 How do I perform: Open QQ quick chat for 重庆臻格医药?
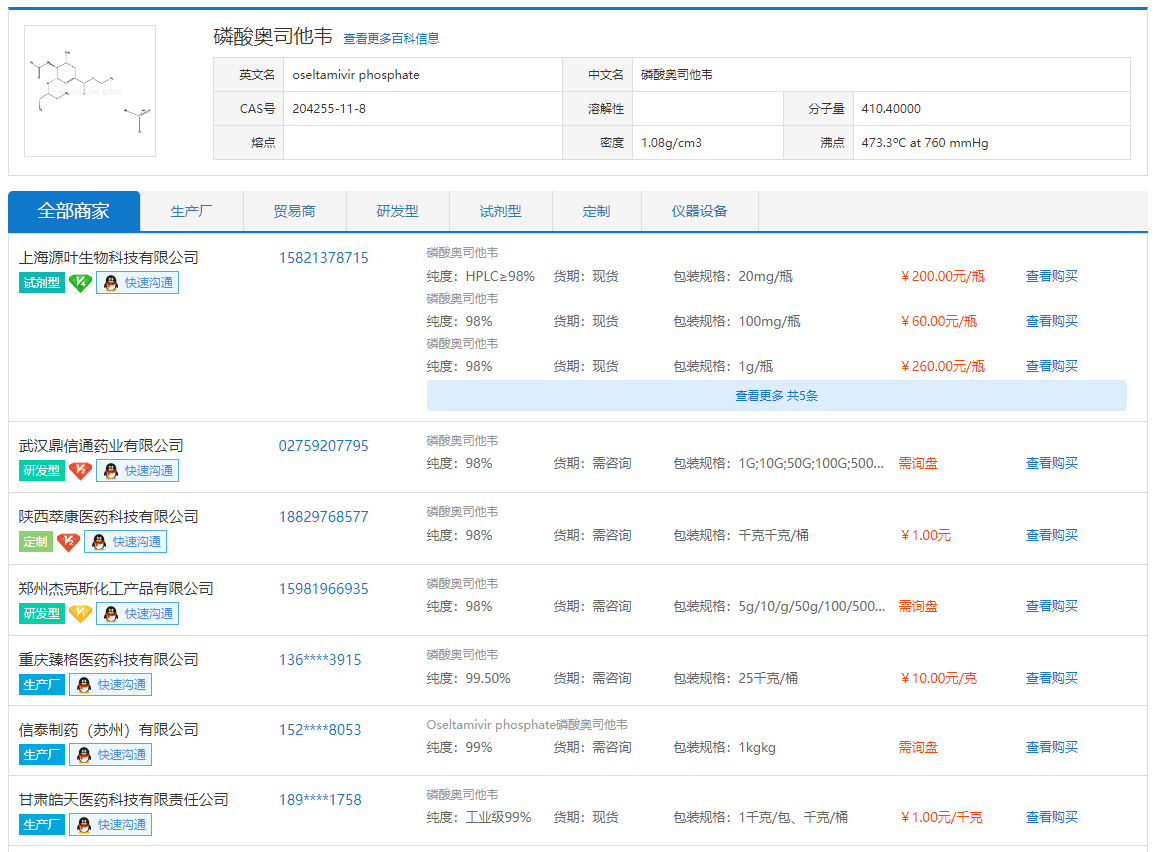pos(110,685)
